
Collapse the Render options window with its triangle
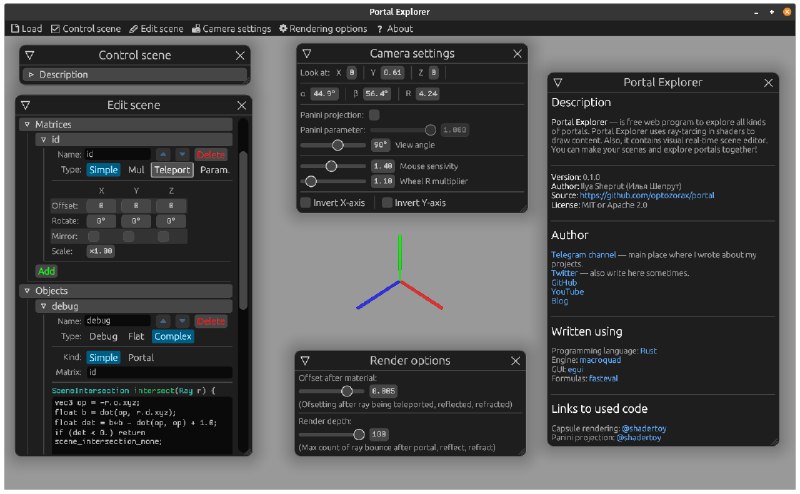click(305, 360)
